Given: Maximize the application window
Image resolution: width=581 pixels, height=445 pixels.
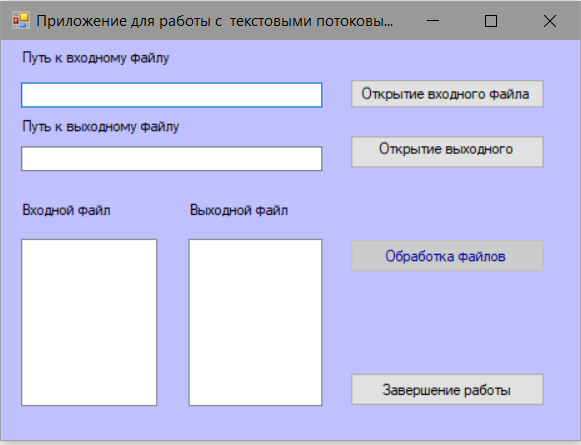Looking at the screenshot, I should (x=491, y=21).
